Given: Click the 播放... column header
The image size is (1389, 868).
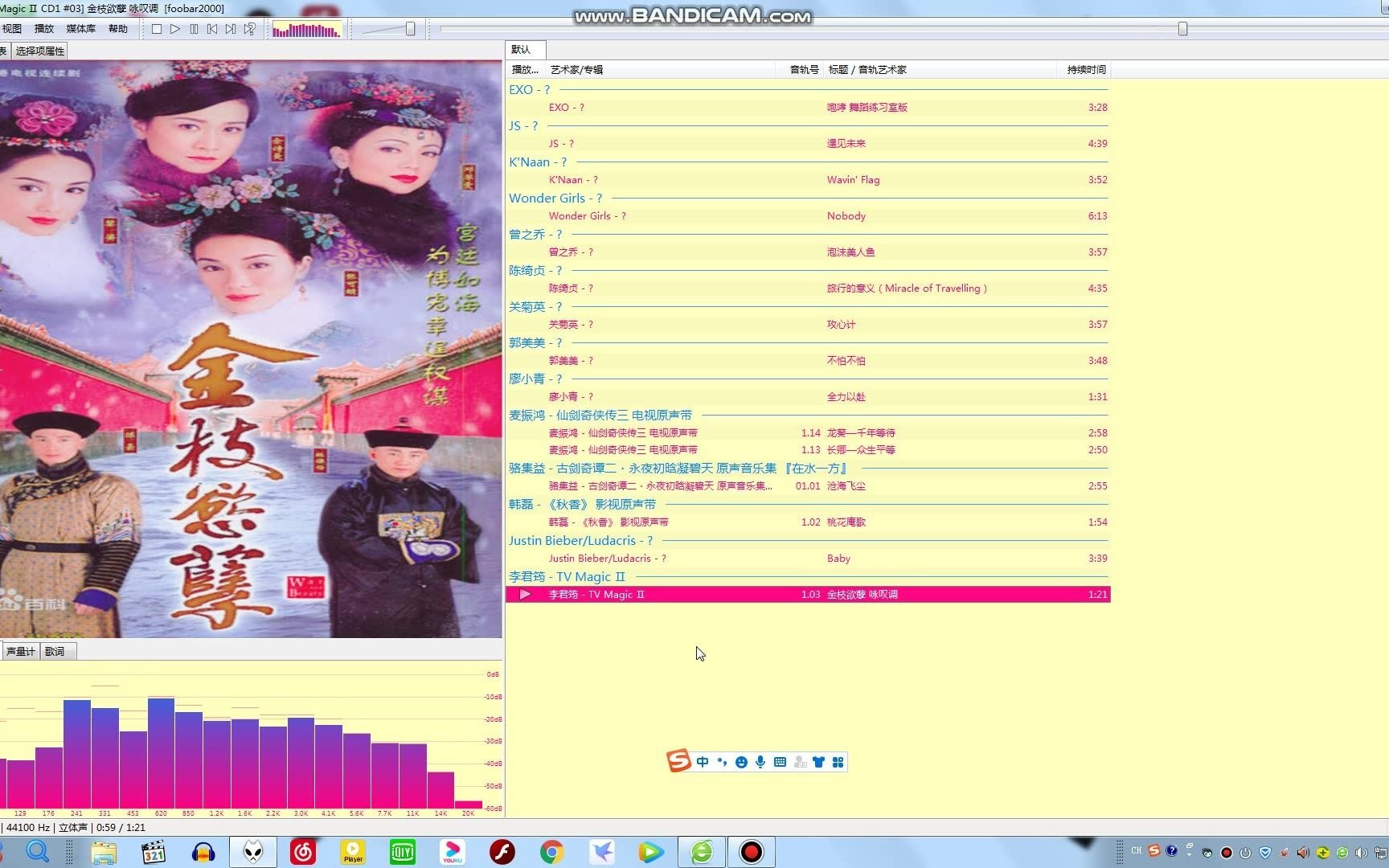Looking at the screenshot, I should pyautogui.click(x=526, y=70).
